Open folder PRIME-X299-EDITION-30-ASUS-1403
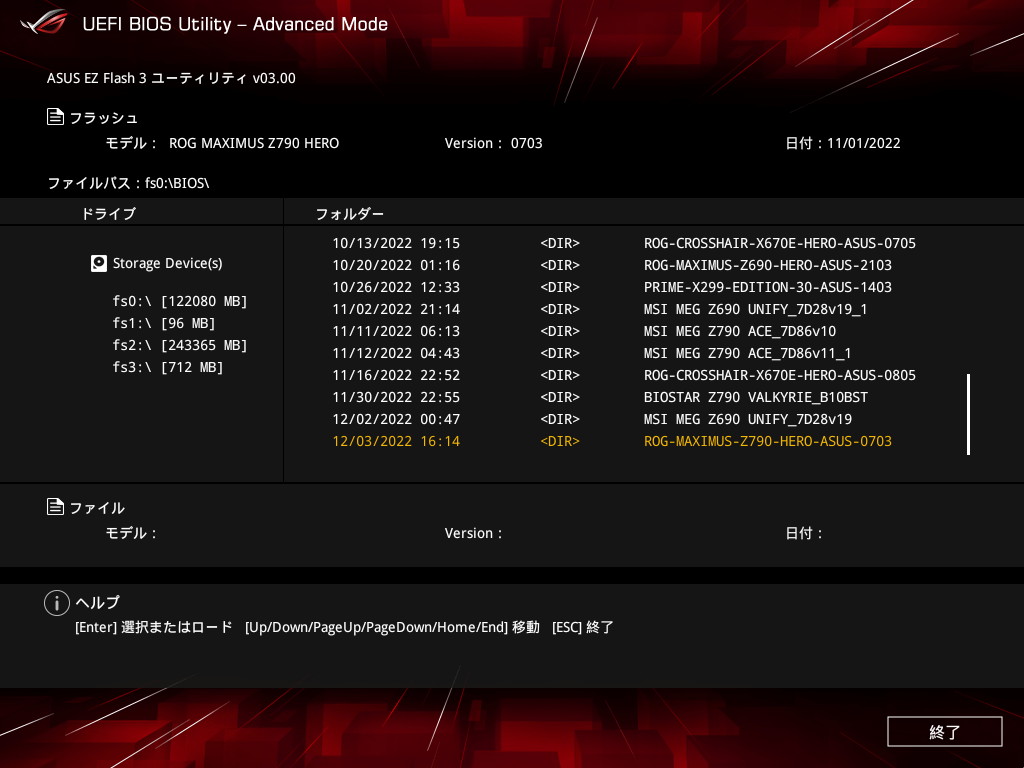 (x=767, y=287)
